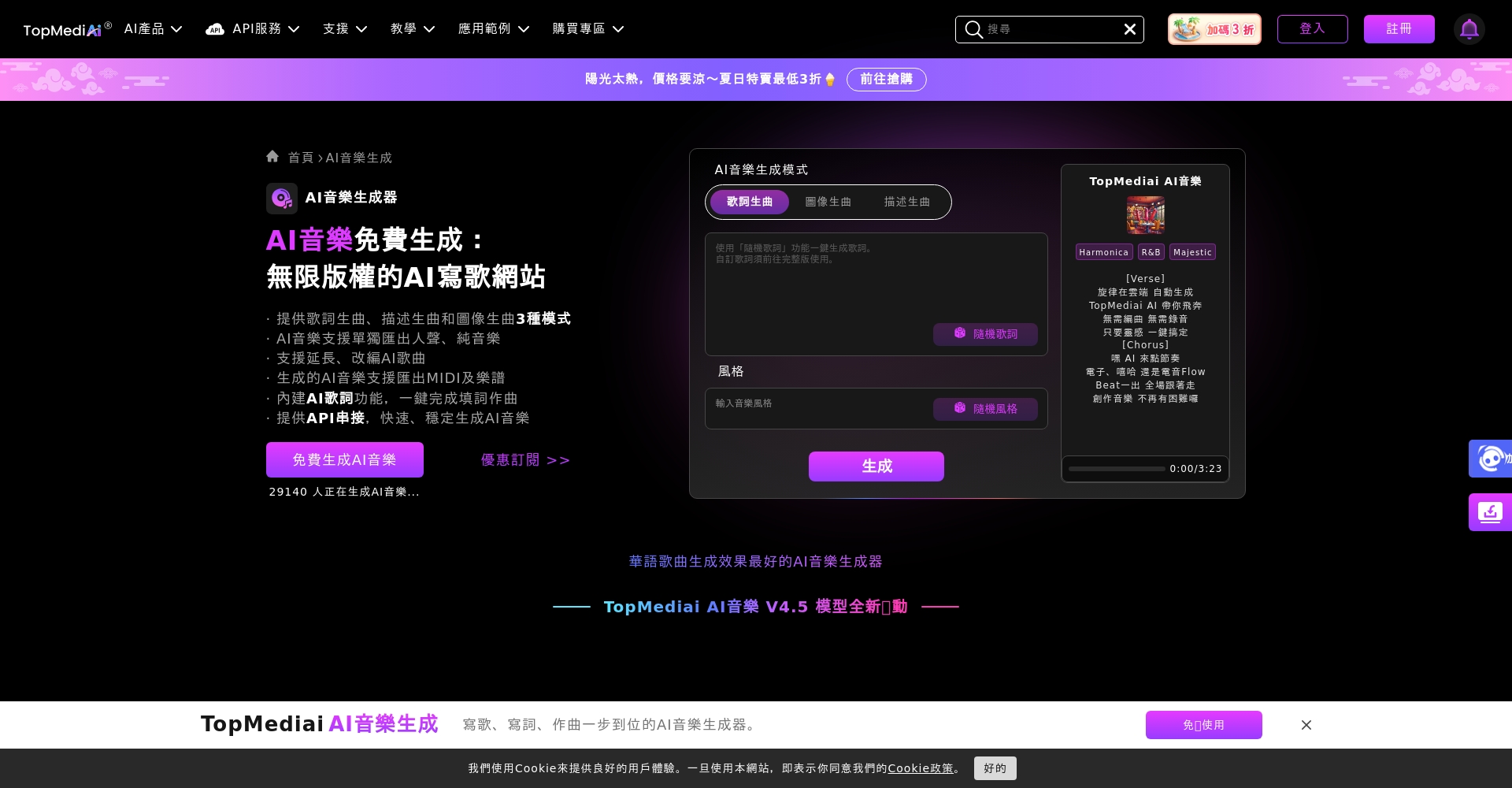Screen dimensions: 1512x788
Task: Open the Cookie政策 link
Action: 921,768
